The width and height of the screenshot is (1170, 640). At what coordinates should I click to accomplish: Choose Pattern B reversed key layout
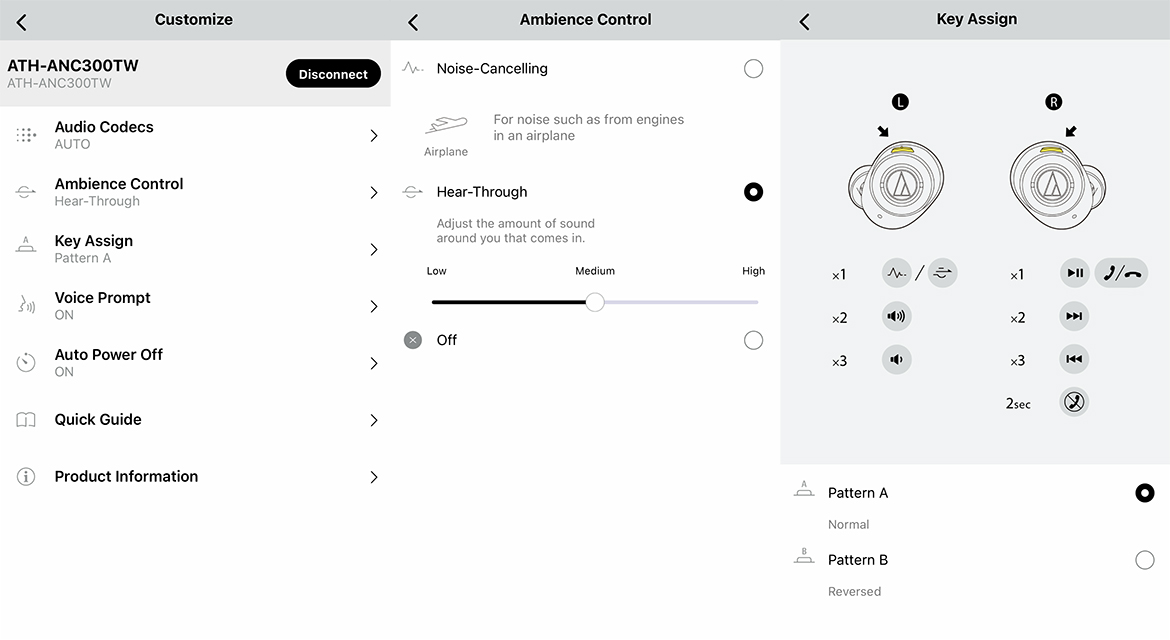click(x=1144, y=560)
